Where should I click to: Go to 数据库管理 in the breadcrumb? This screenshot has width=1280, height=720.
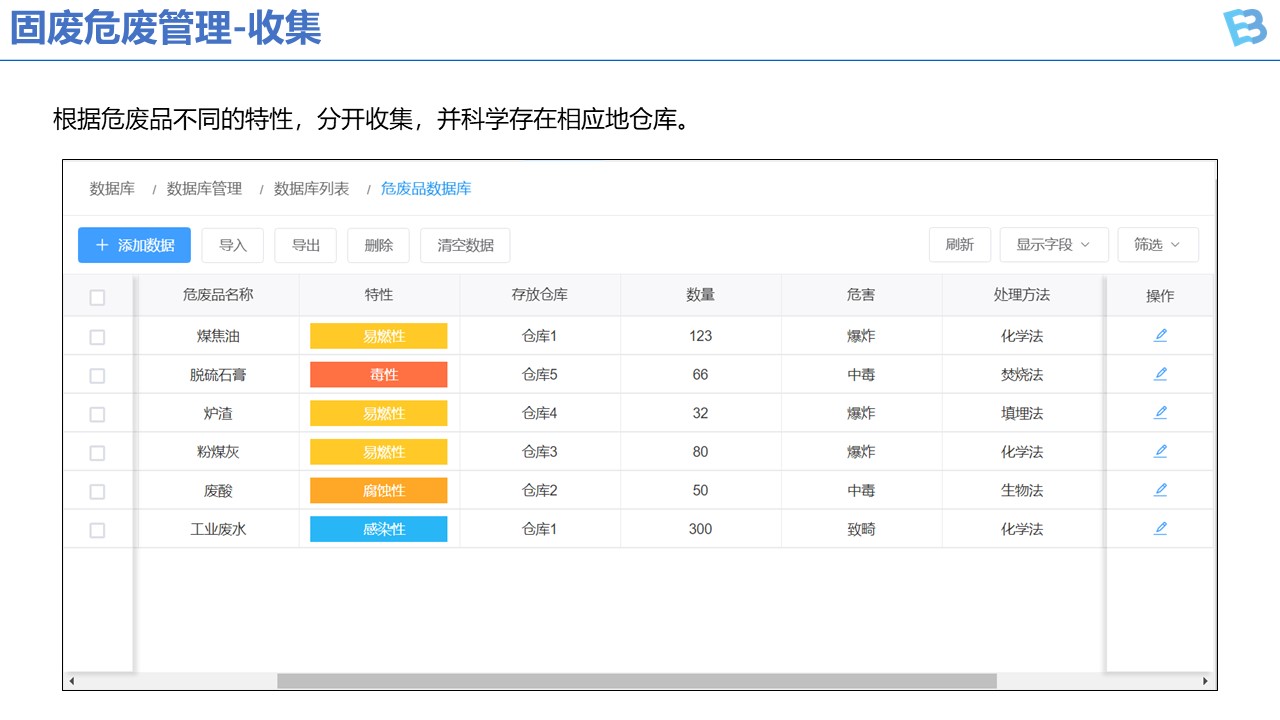[204, 189]
